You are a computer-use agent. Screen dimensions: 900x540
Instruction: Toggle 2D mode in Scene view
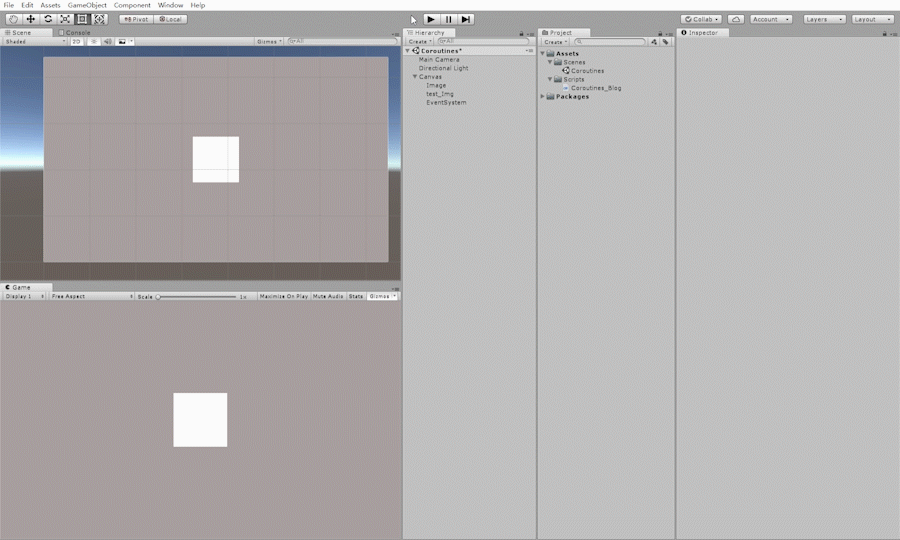point(76,41)
